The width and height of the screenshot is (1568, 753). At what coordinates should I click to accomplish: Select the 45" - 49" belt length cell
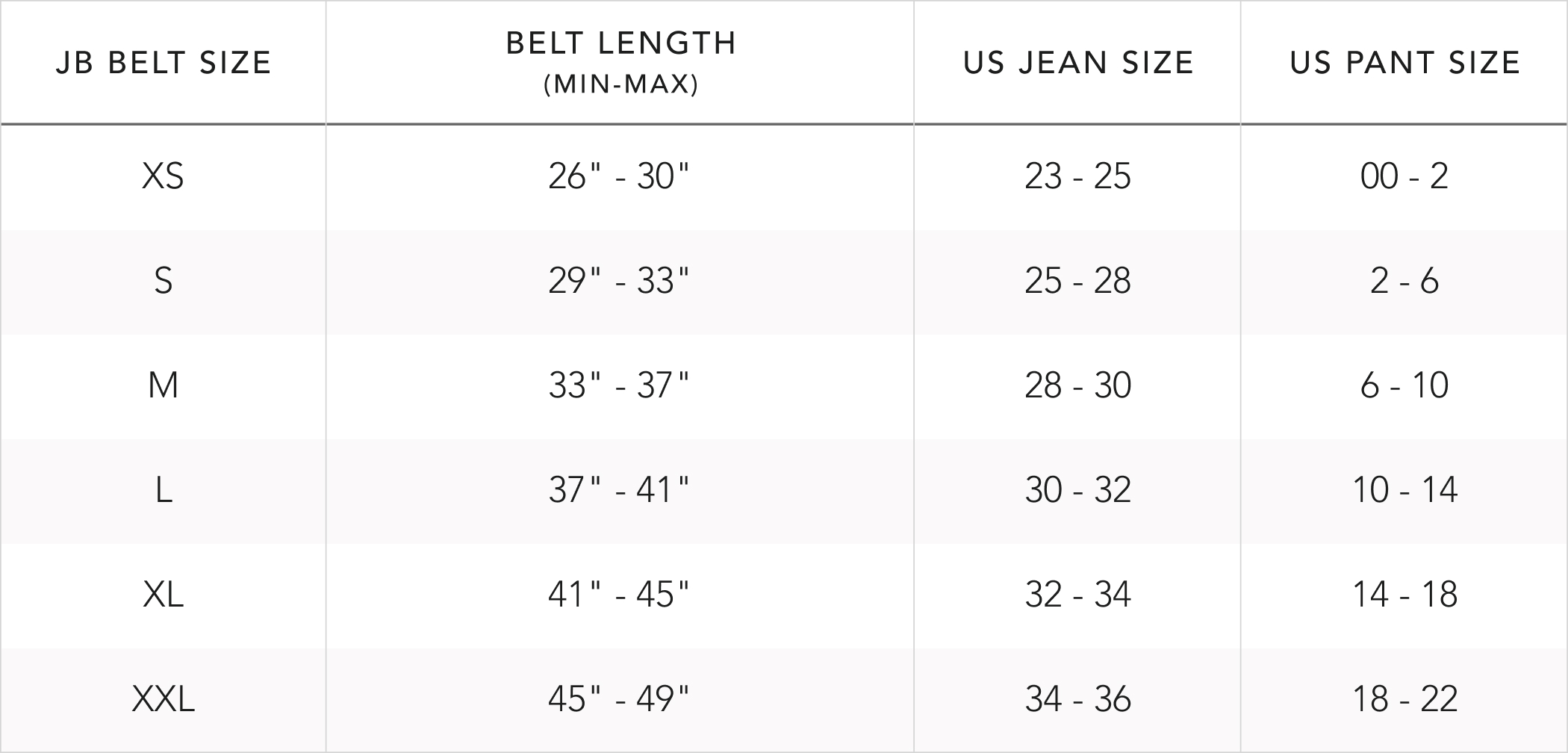click(618, 699)
